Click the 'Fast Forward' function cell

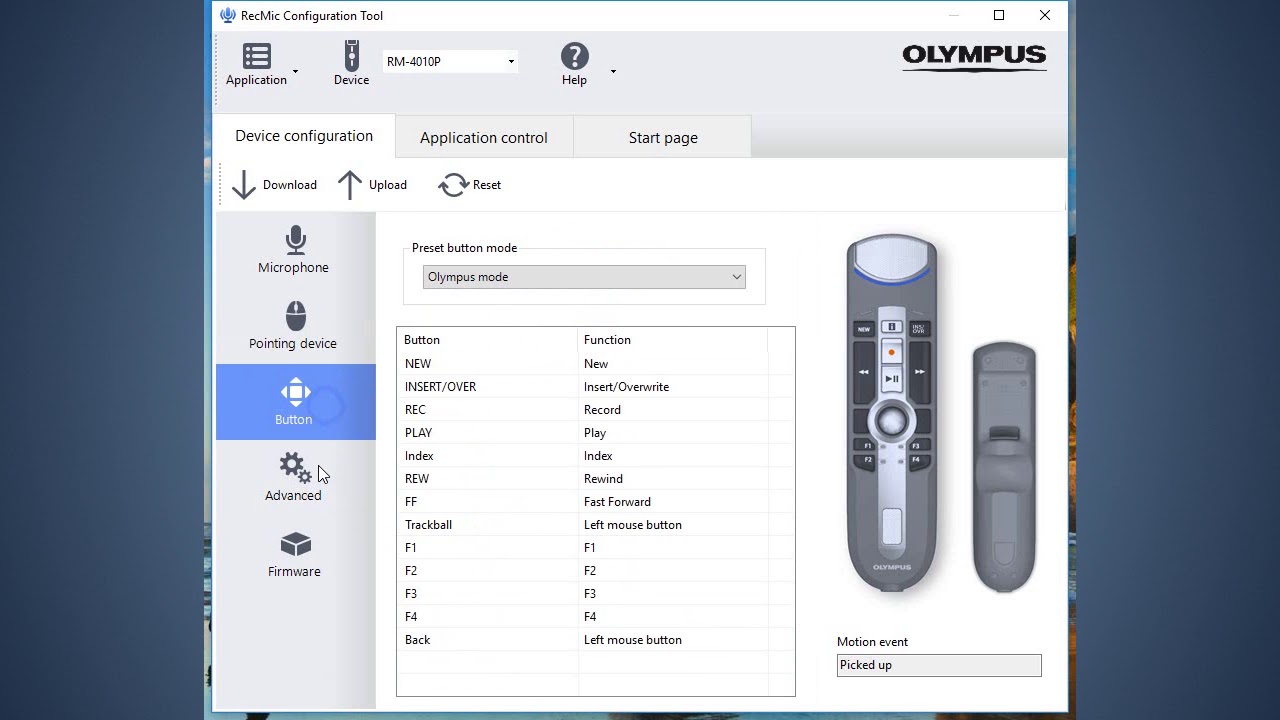(673, 502)
